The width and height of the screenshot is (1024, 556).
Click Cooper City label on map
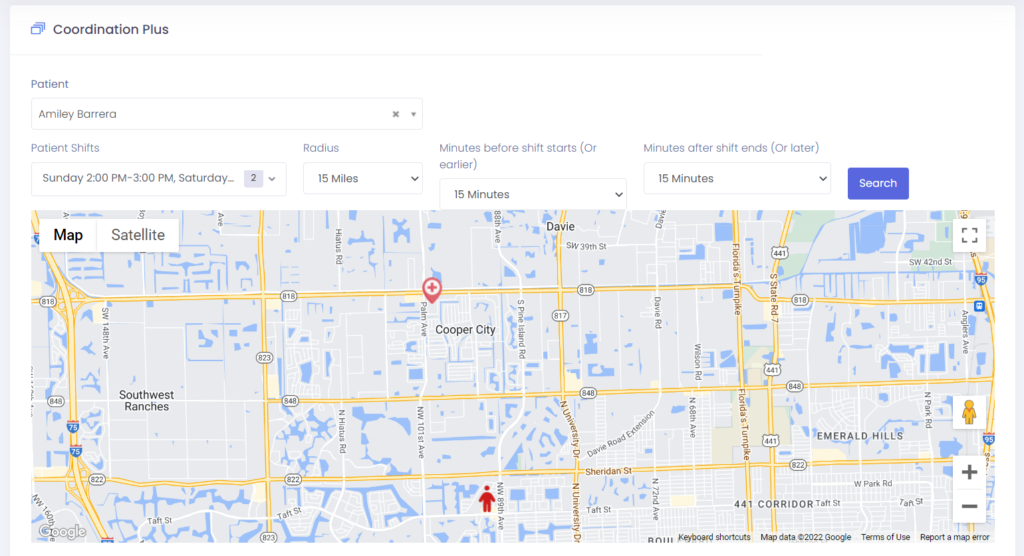[465, 330]
